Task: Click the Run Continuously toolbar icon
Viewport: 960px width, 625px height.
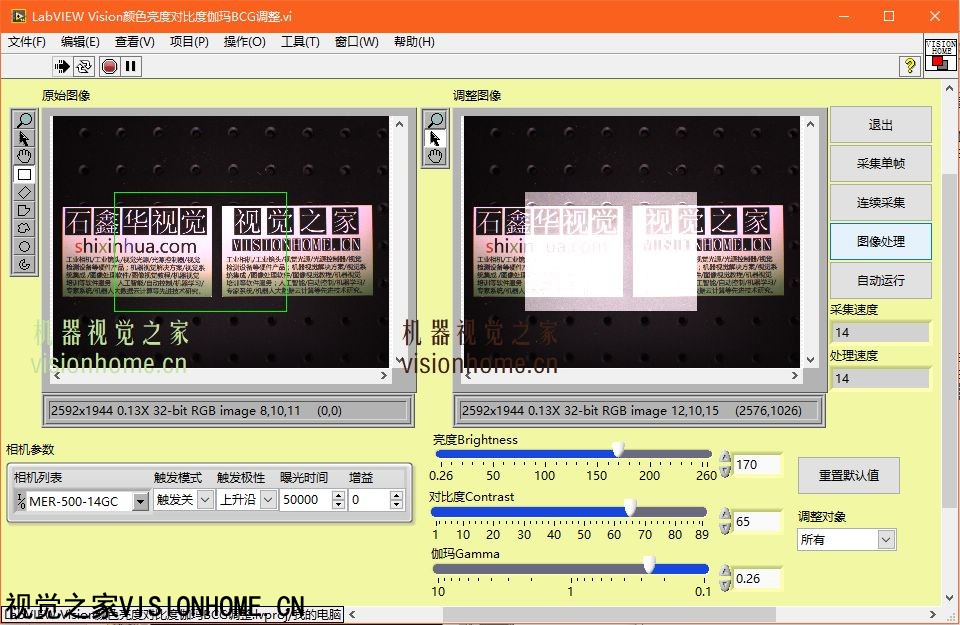Action: click(x=84, y=66)
